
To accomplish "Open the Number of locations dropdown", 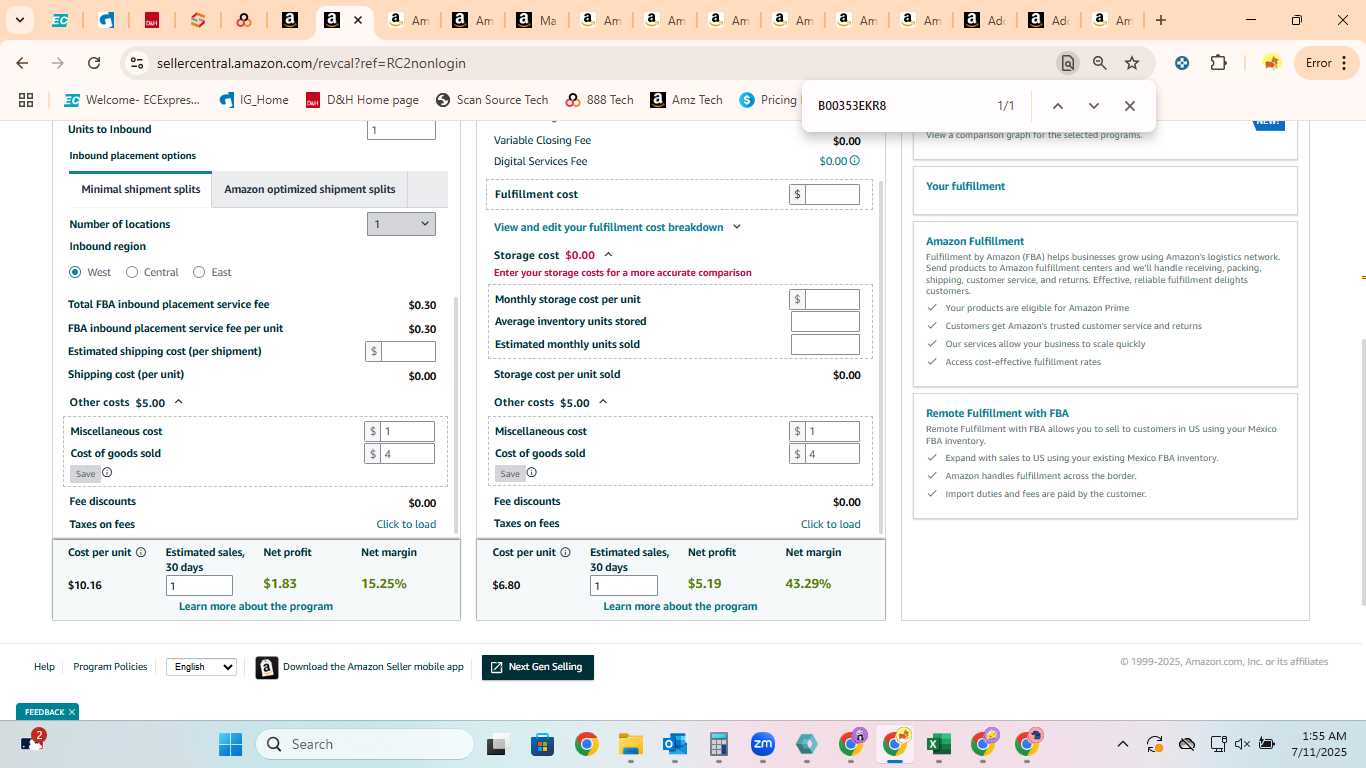I will coord(401,224).
